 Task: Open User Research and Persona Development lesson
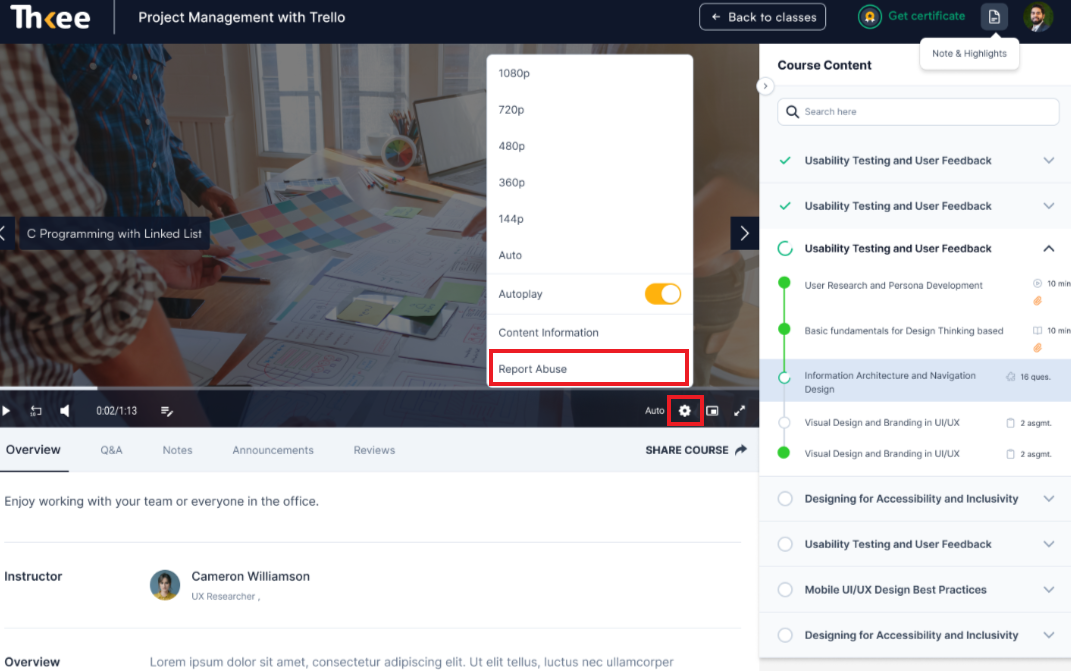point(893,285)
